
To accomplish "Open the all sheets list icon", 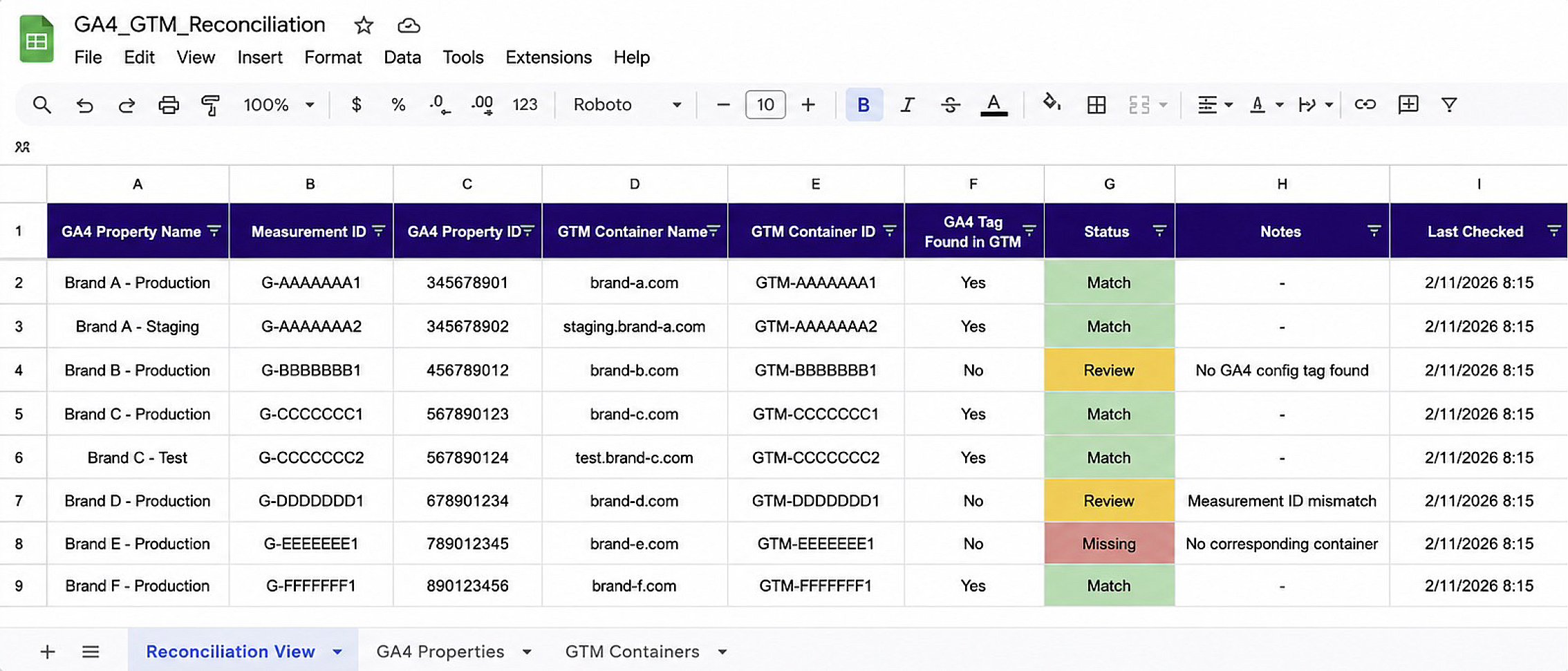I will click(91, 652).
